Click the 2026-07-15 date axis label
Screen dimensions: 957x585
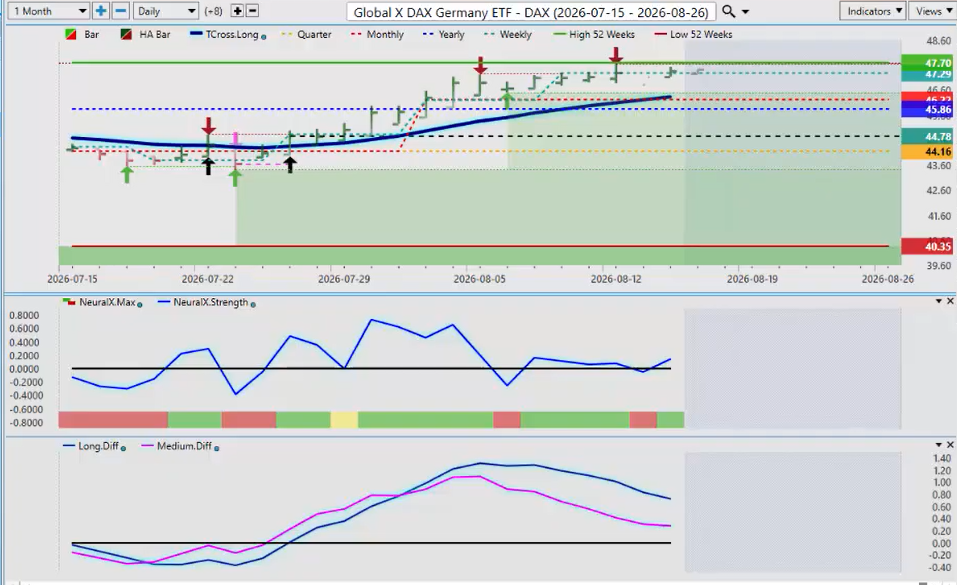tap(72, 279)
